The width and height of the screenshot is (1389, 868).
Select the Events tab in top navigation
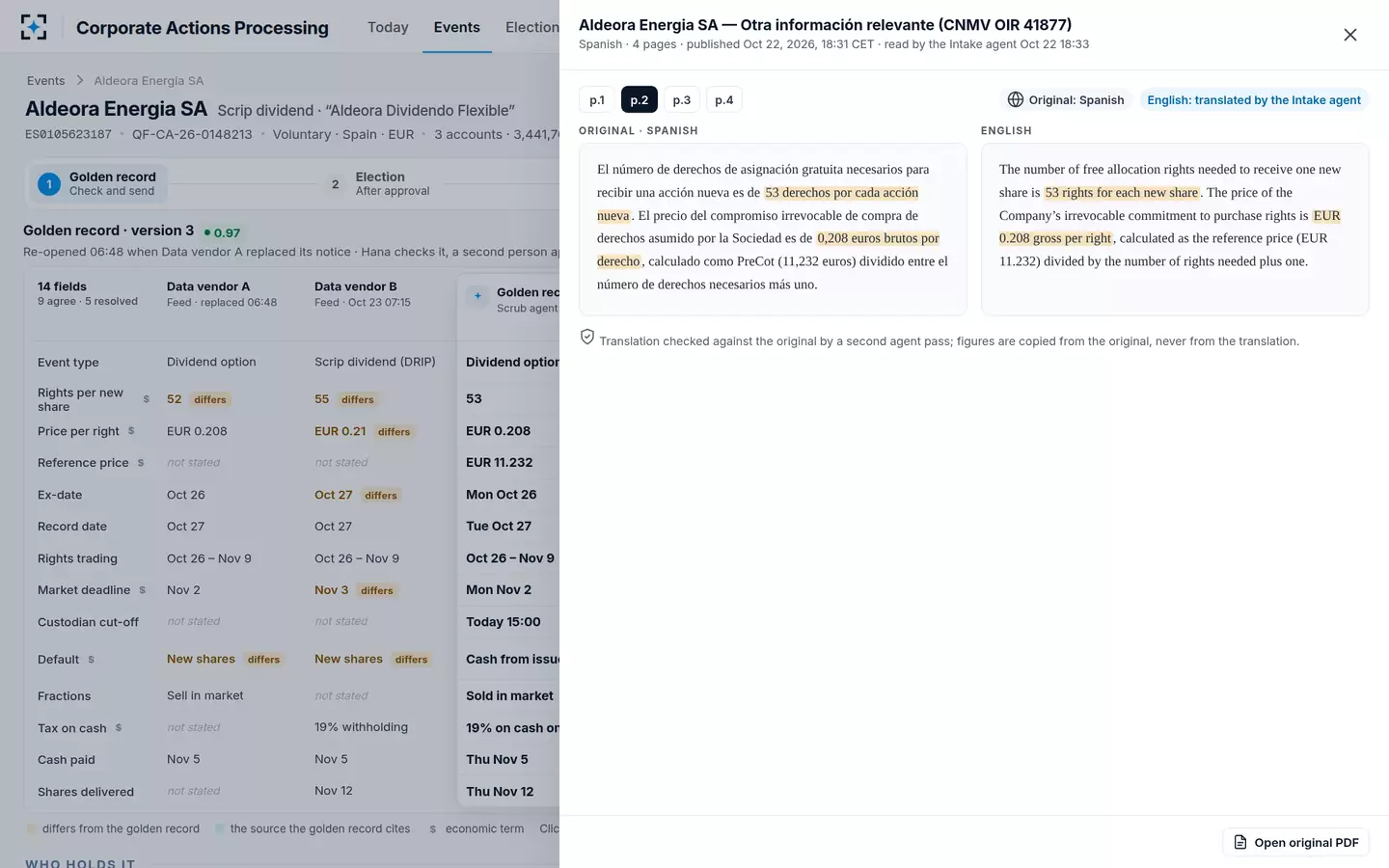click(x=457, y=27)
